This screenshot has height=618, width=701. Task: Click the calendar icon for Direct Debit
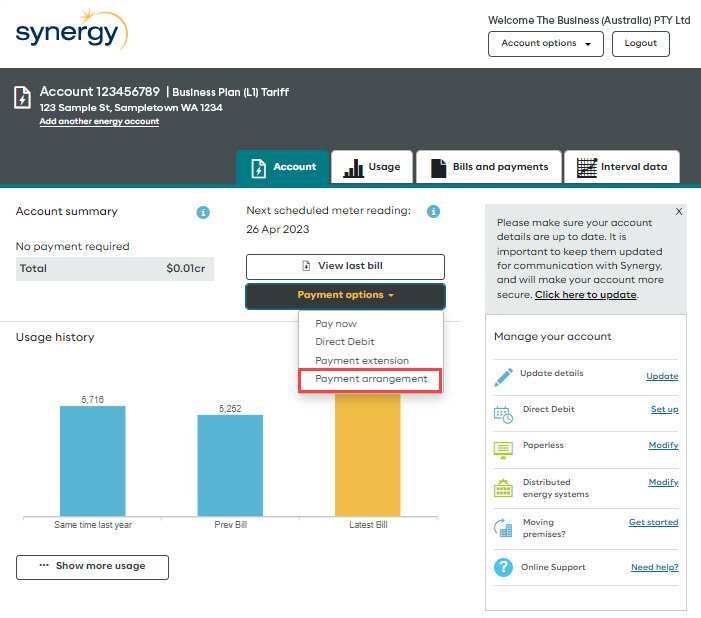(503, 414)
